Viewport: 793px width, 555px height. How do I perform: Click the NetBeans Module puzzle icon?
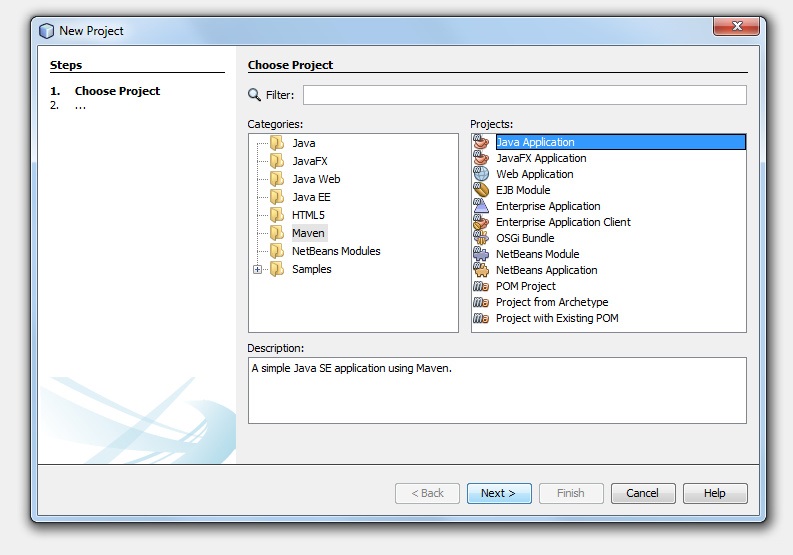(481, 254)
